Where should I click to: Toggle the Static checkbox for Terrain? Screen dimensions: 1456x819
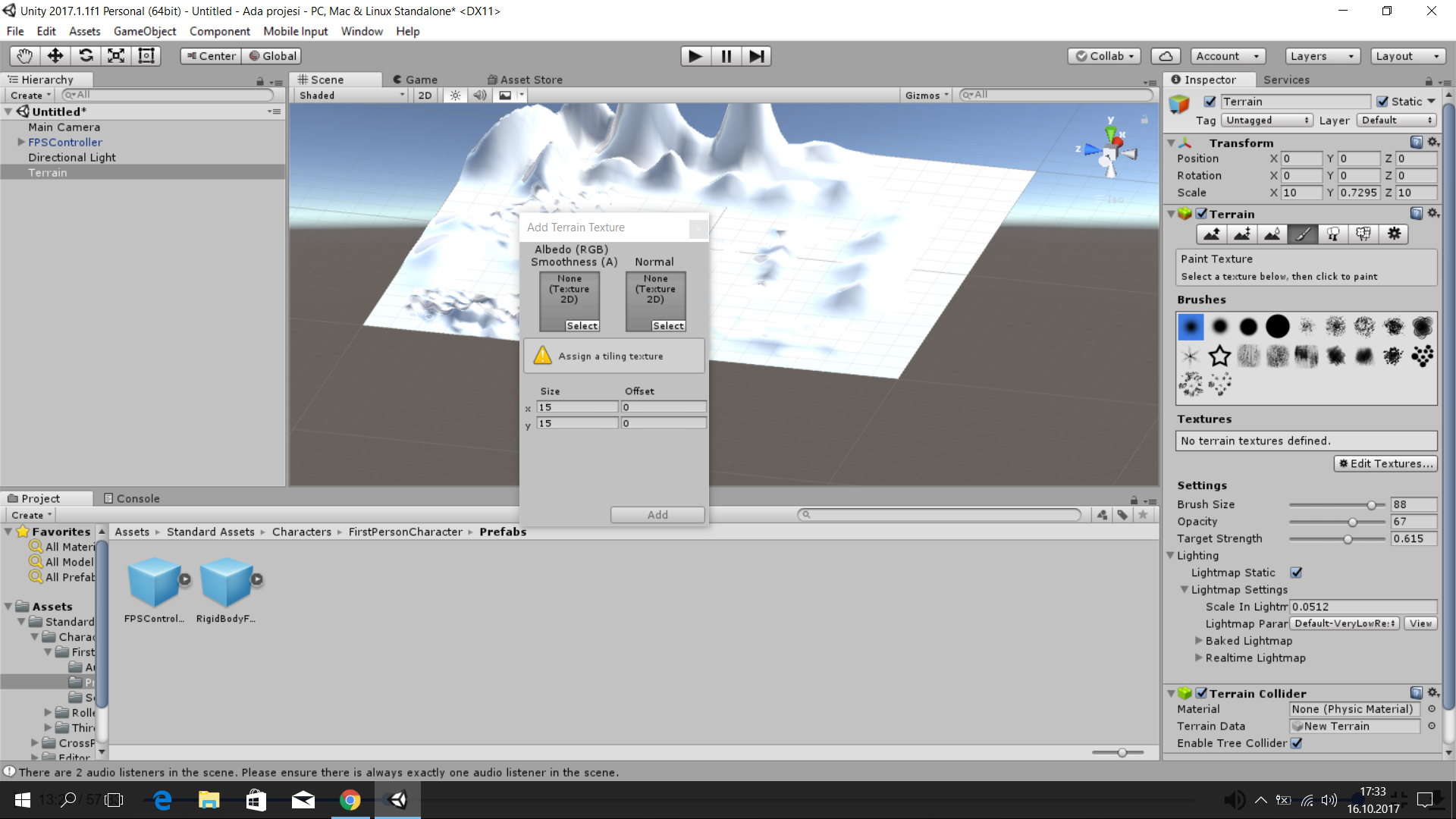1382,102
